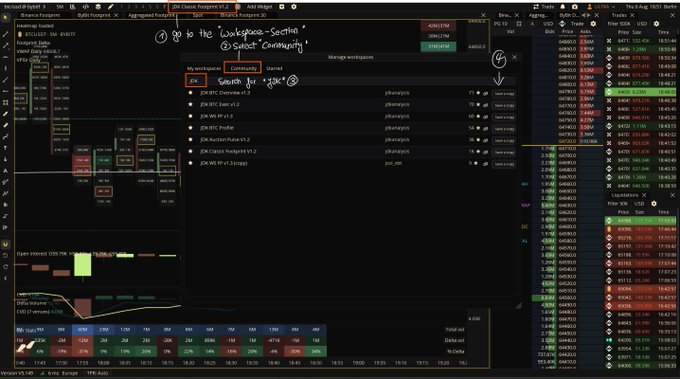Select the pencil draw icon in top bar
Viewport: 680px width, 379px height.
tap(111, 7)
